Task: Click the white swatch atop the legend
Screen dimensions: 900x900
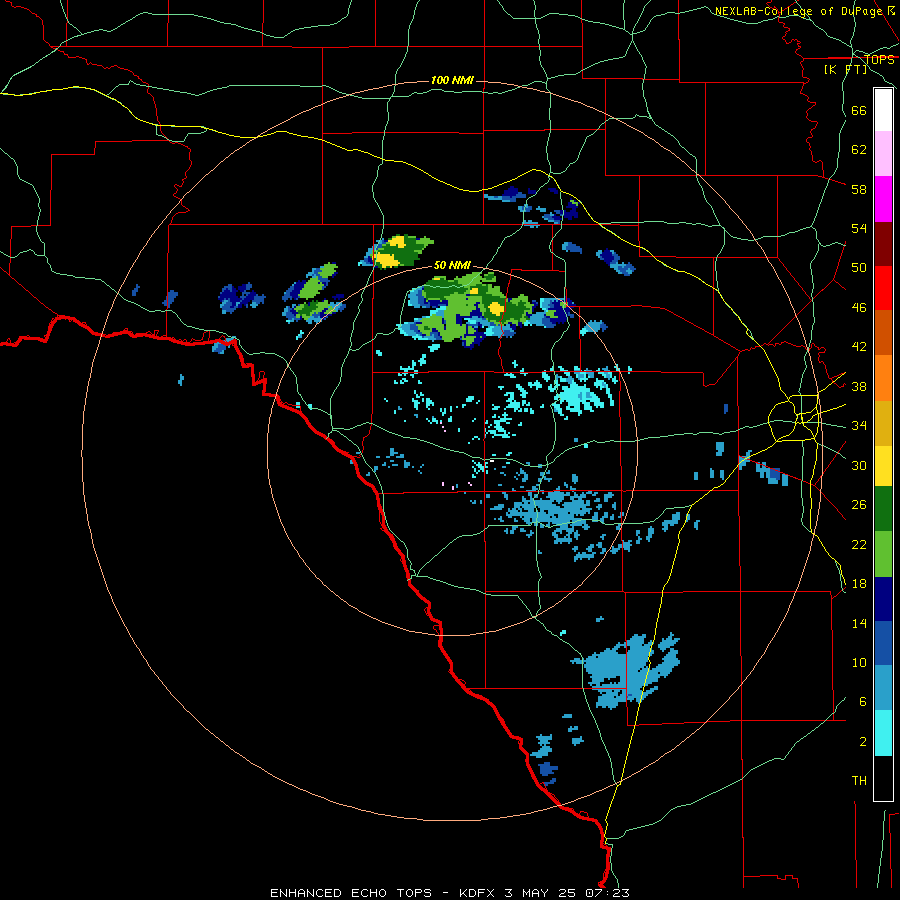Action: pyautogui.click(x=883, y=110)
